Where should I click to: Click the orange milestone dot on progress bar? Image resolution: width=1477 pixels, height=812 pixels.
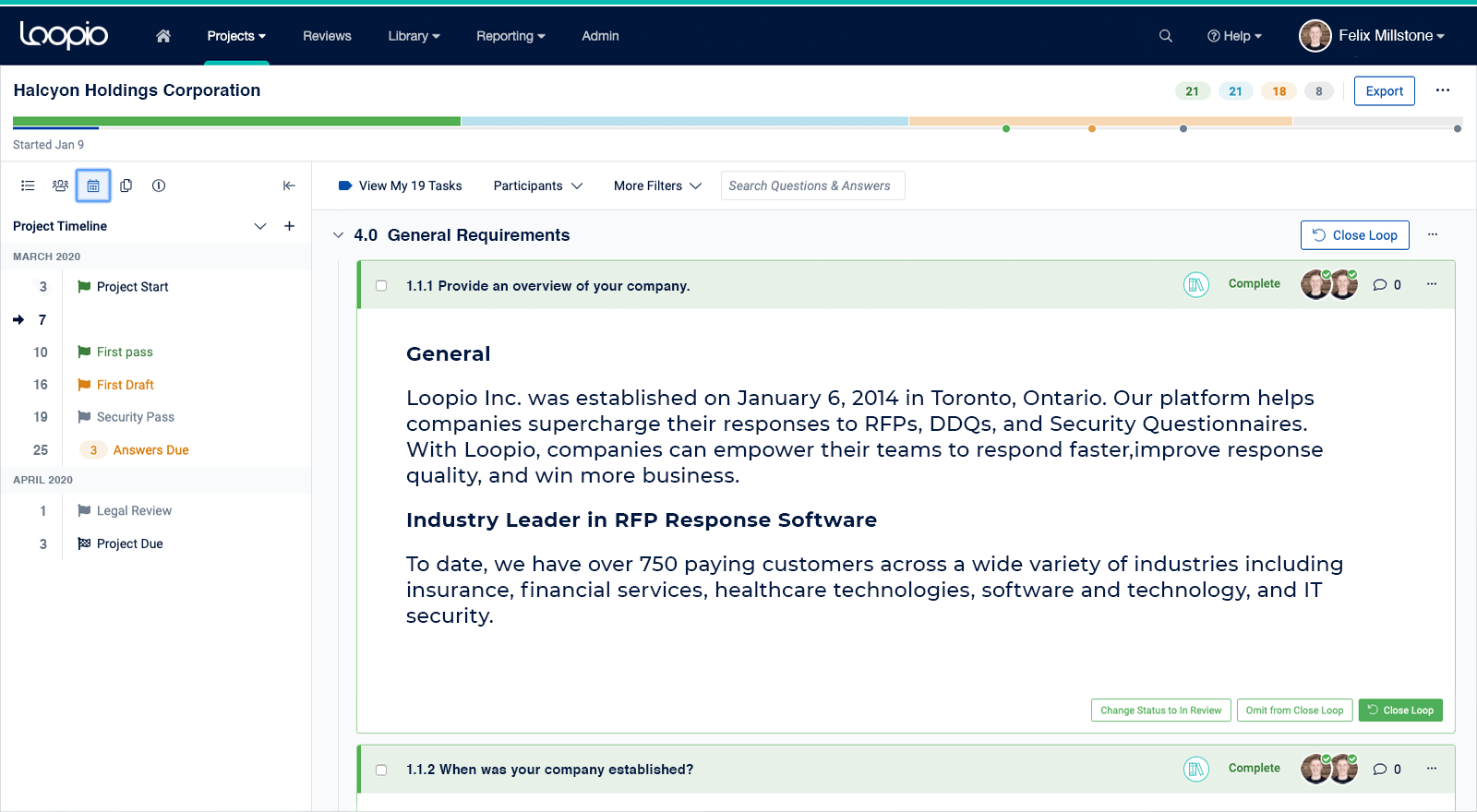[x=1092, y=129]
